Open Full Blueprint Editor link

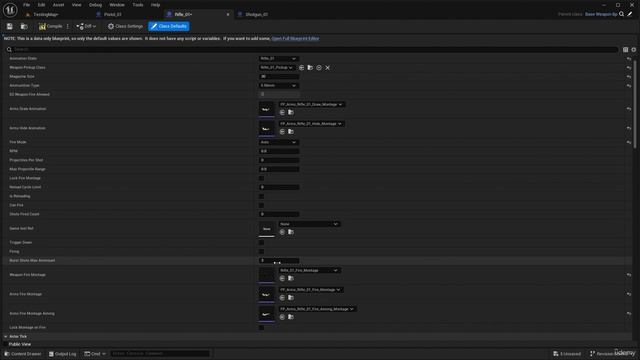tap(296, 38)
